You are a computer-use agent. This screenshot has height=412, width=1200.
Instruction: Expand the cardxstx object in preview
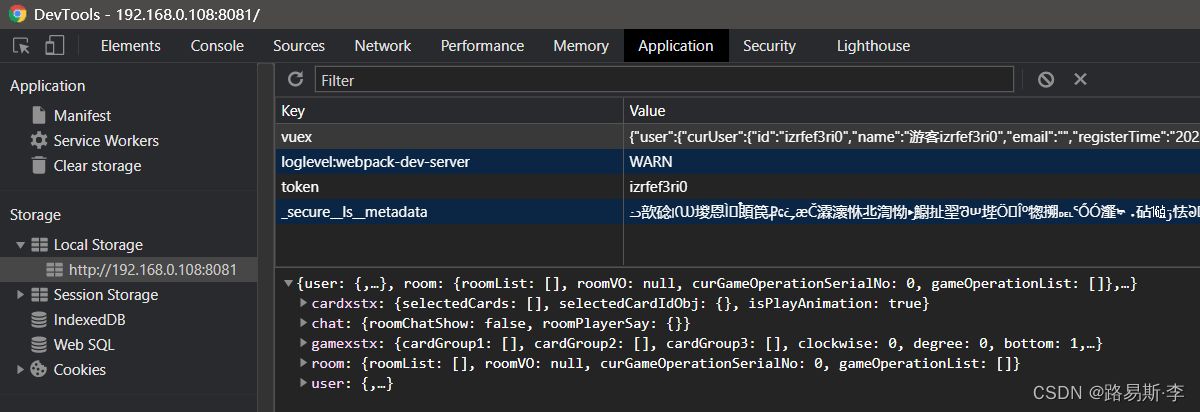tap(304, 303)
